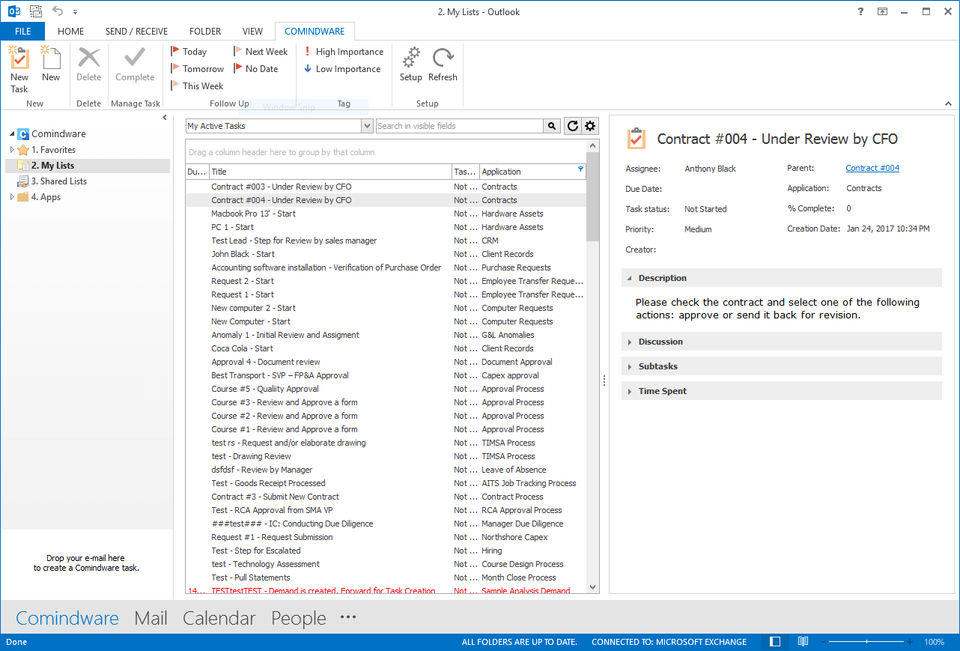
Task: Switch to normal view in status bar
Action: tap(775, 641)
